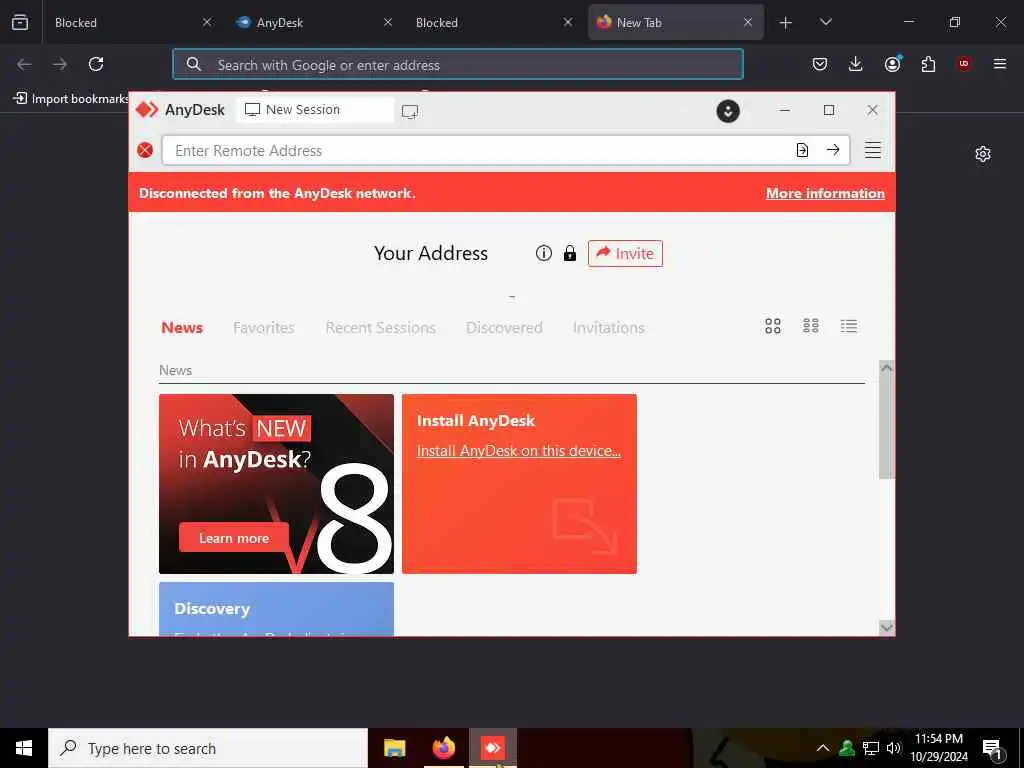
Task: Click the Learn more button
Action: click(x=234, y=538)
